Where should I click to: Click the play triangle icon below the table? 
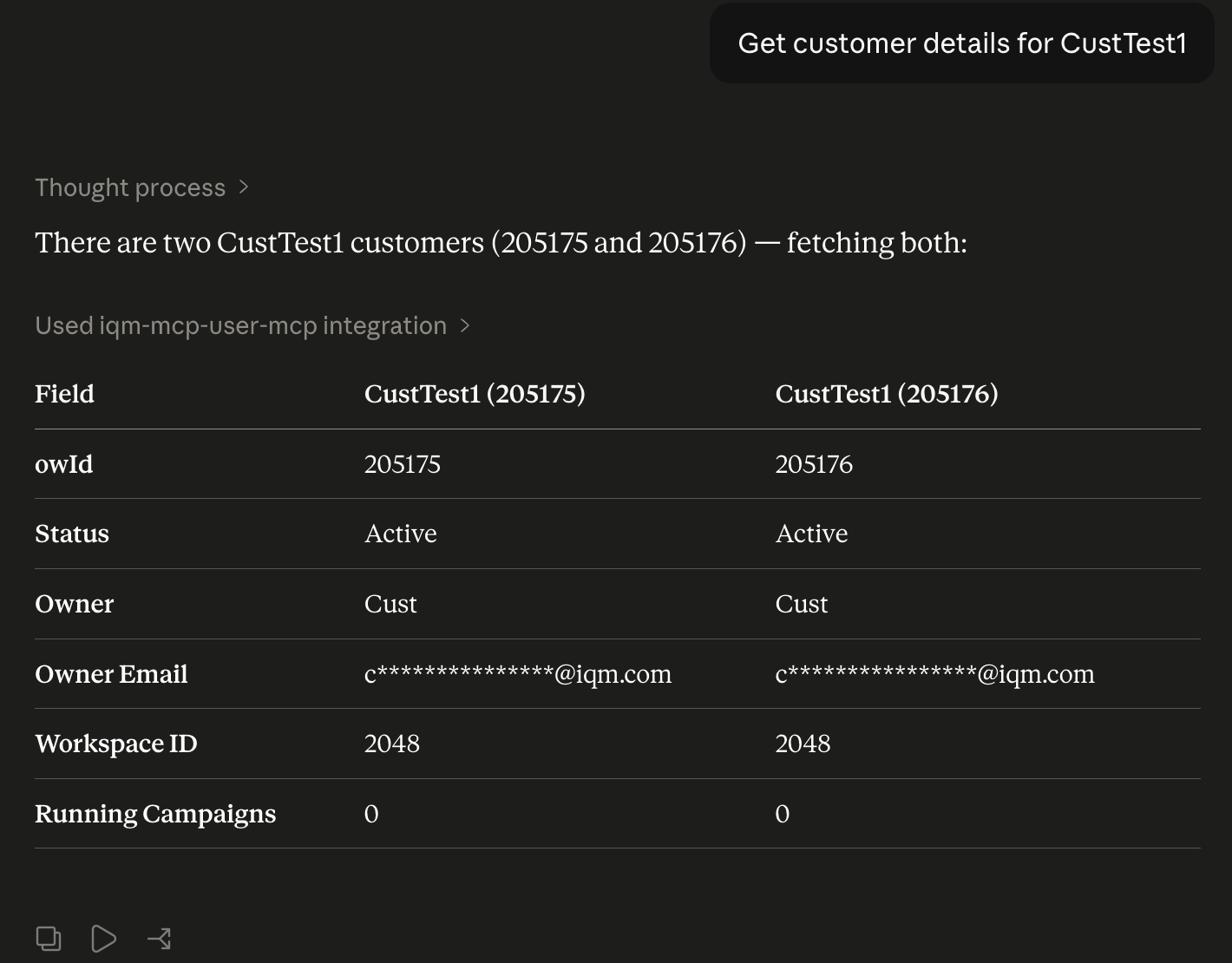point(103,939)
